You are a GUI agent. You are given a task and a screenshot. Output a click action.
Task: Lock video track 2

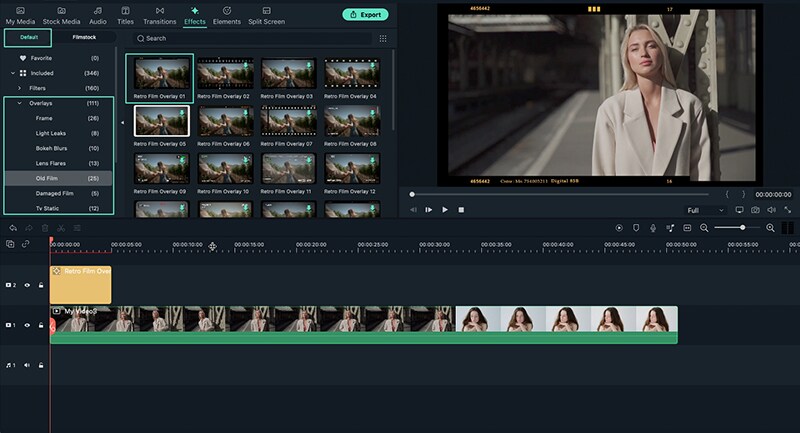(41, 285)
